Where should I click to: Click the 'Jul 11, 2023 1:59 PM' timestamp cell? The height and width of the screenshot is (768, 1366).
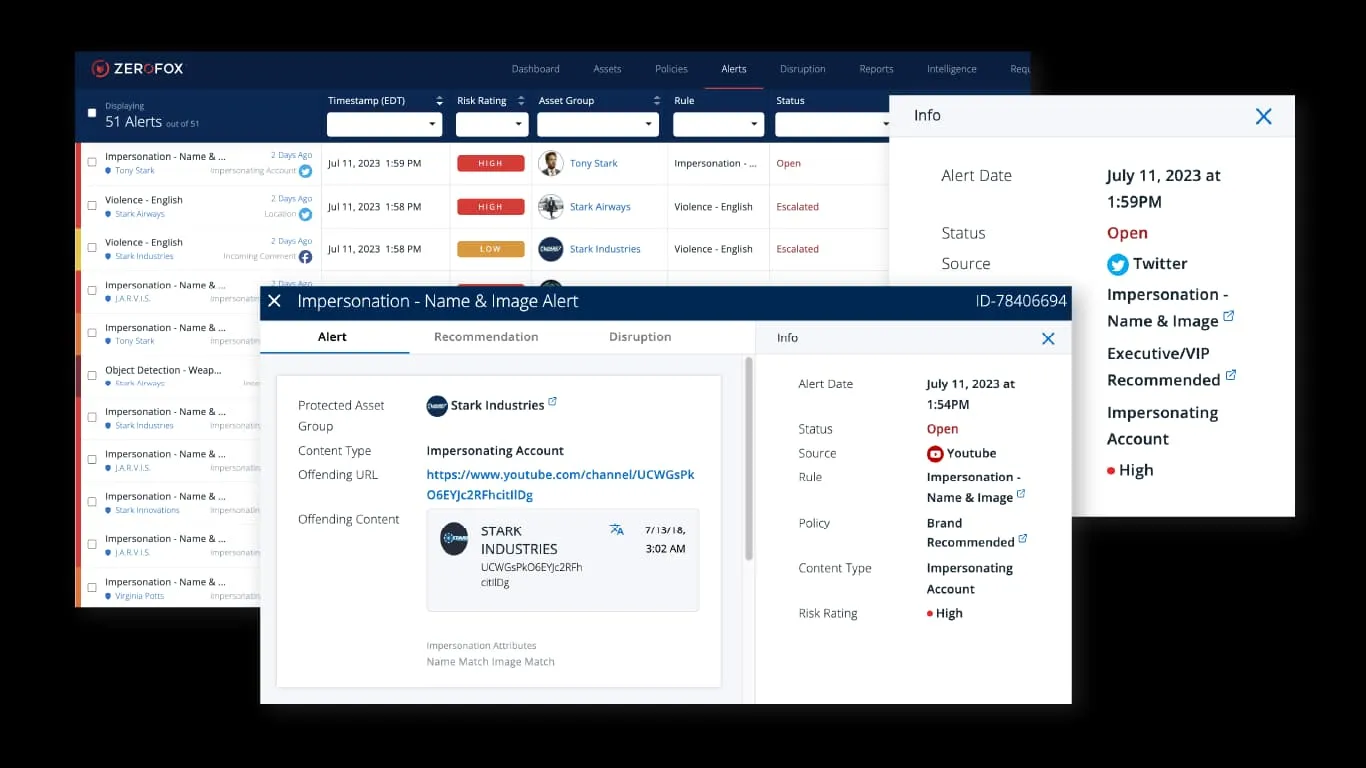pyautogui.click(x=375, y=164)
